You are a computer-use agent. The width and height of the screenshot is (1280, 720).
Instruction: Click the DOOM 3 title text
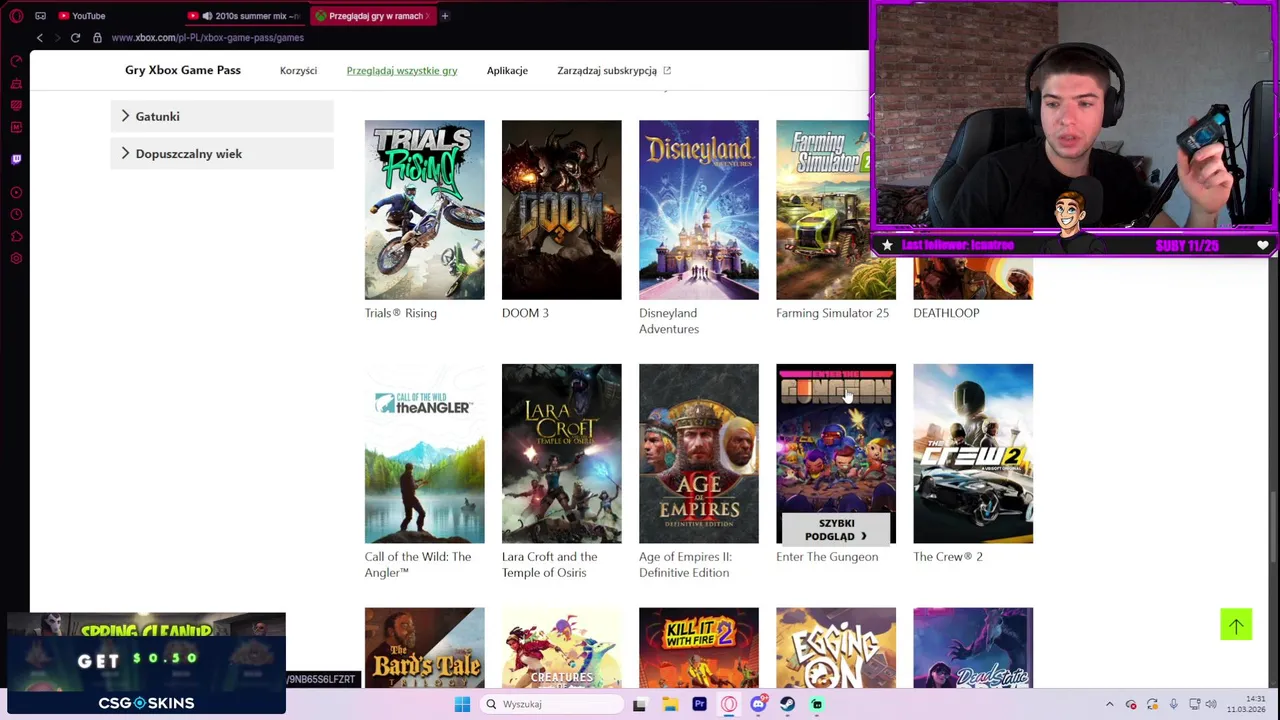[x=525, y=313]
